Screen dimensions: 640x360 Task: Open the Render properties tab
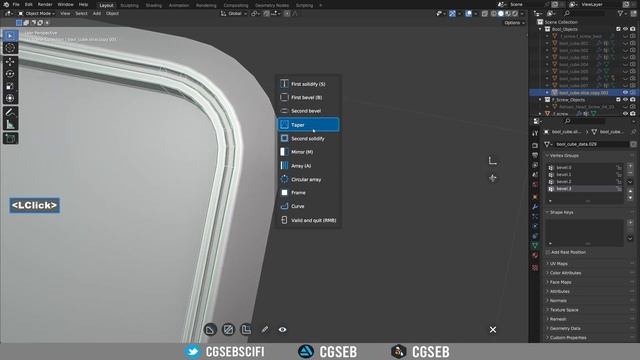535,145
